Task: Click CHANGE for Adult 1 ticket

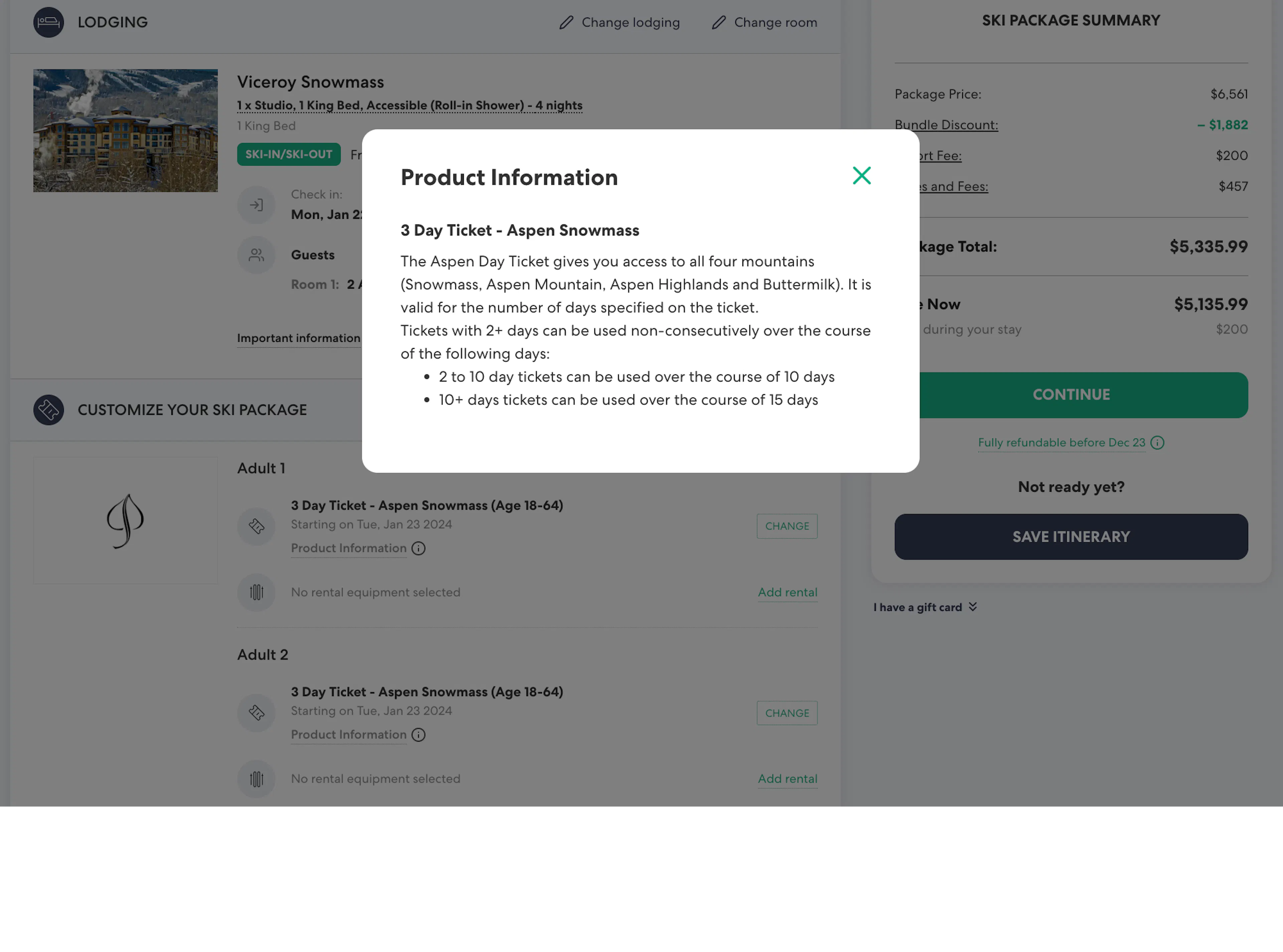Action: coord(787,526)
